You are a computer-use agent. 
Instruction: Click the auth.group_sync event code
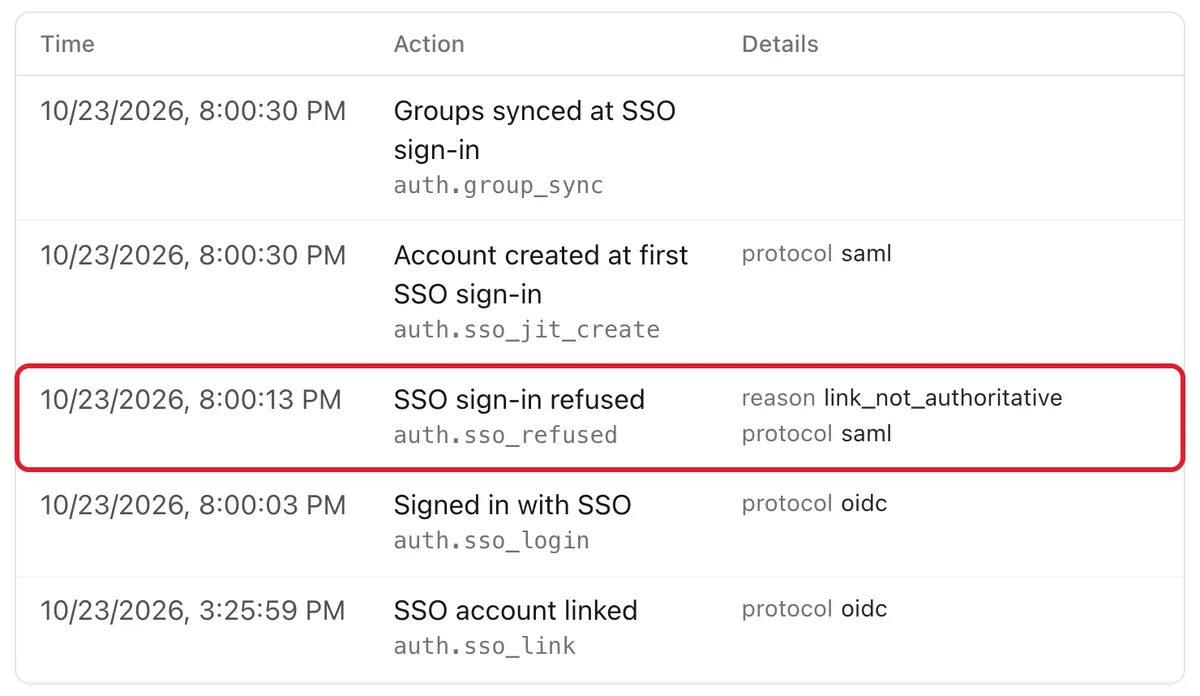pyautogui.click(x=499, y=185)
